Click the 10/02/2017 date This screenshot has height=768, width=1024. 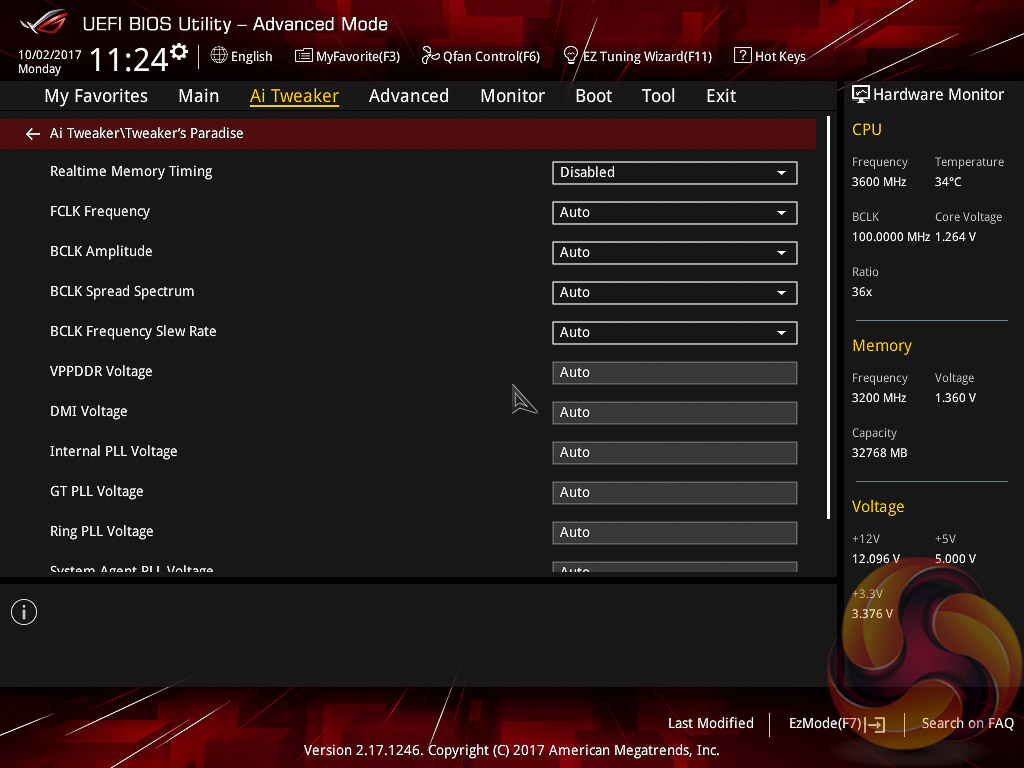coord(50,55)
